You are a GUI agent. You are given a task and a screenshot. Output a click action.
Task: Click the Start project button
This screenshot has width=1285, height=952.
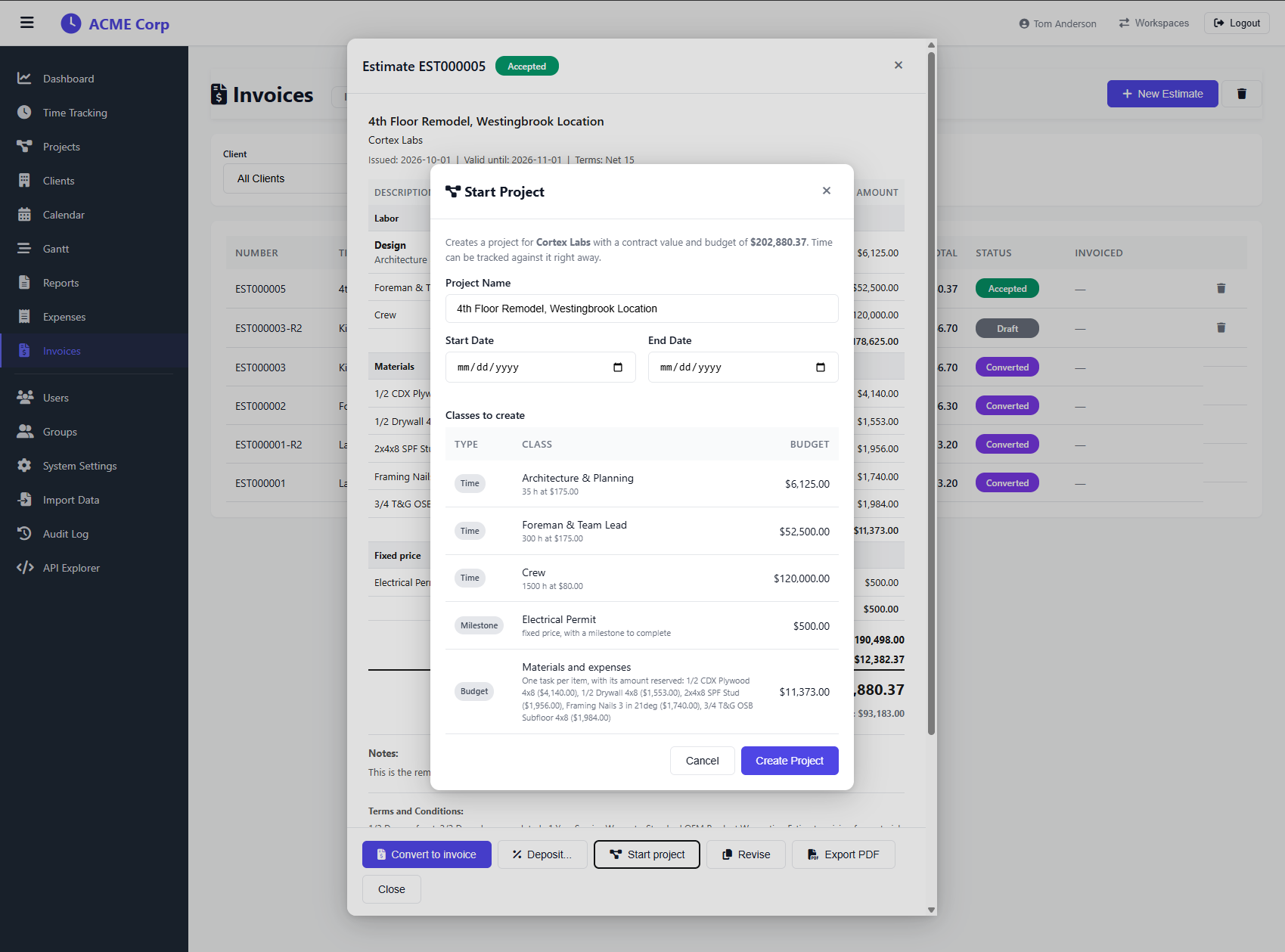647,854
